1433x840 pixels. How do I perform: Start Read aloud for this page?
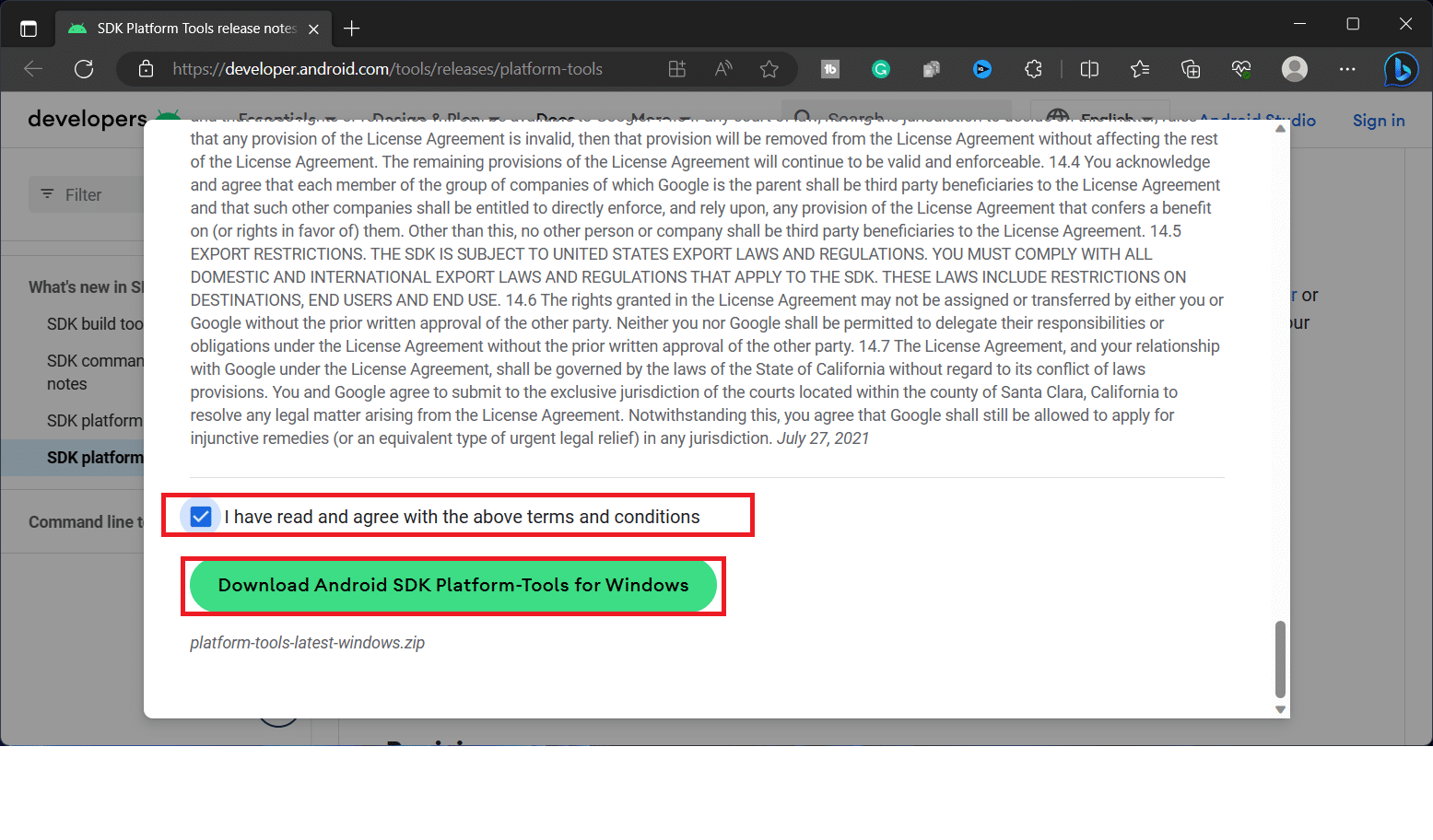(x=722, y=69)
